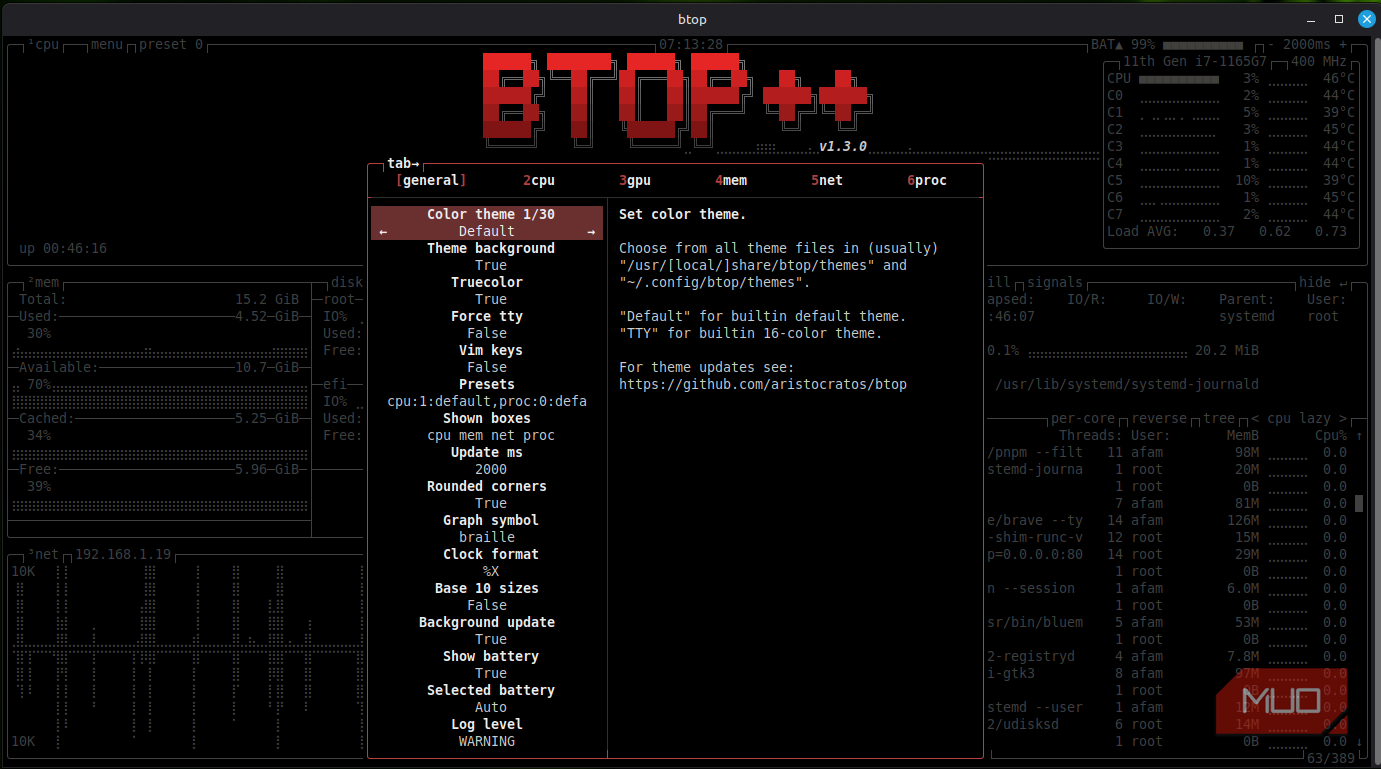This screenshot has height=769, width=1381.
Task: Click the e/brave --ty process row
Action: tap(1167, 520)
